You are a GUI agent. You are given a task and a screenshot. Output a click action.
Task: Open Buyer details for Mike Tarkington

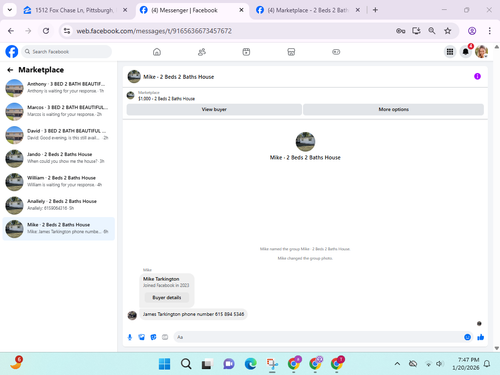[x=167, y=297]
